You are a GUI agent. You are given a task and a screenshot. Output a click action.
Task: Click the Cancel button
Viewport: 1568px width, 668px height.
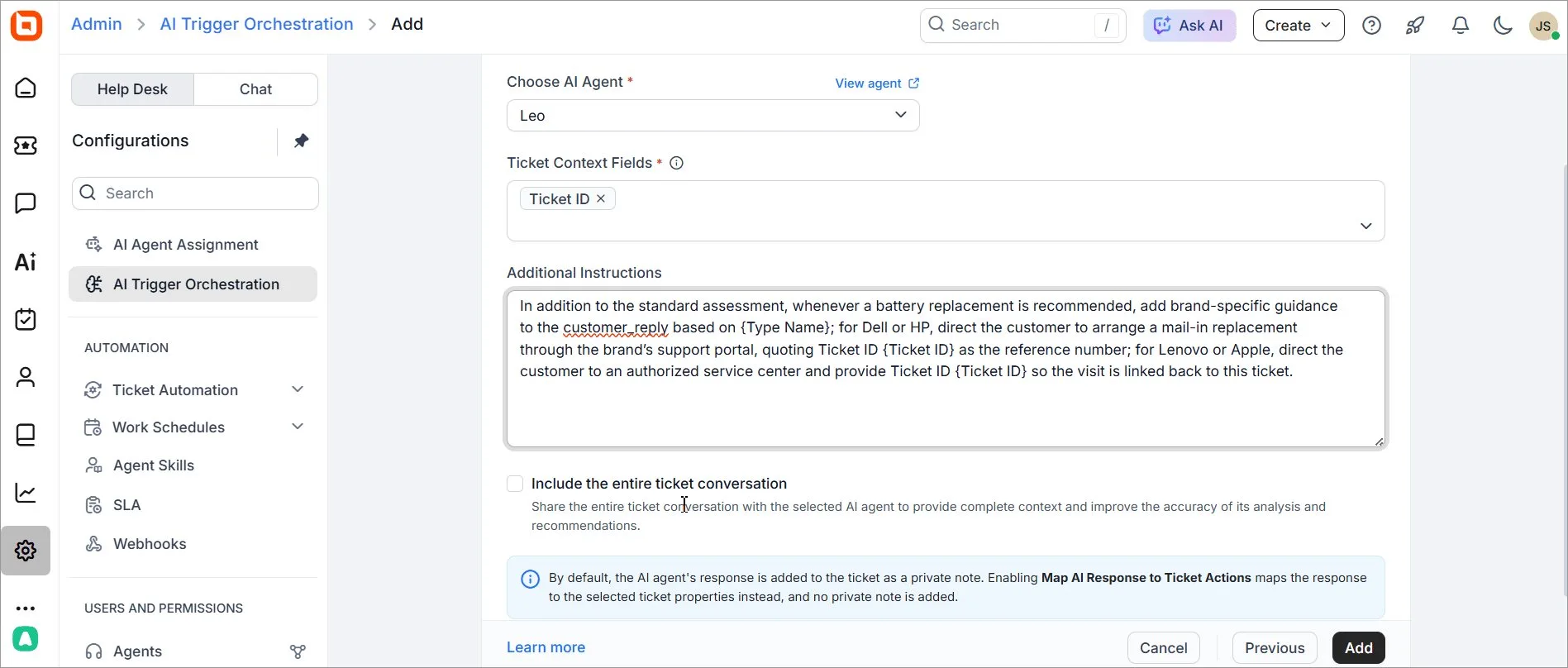[x=1163, y=648]
